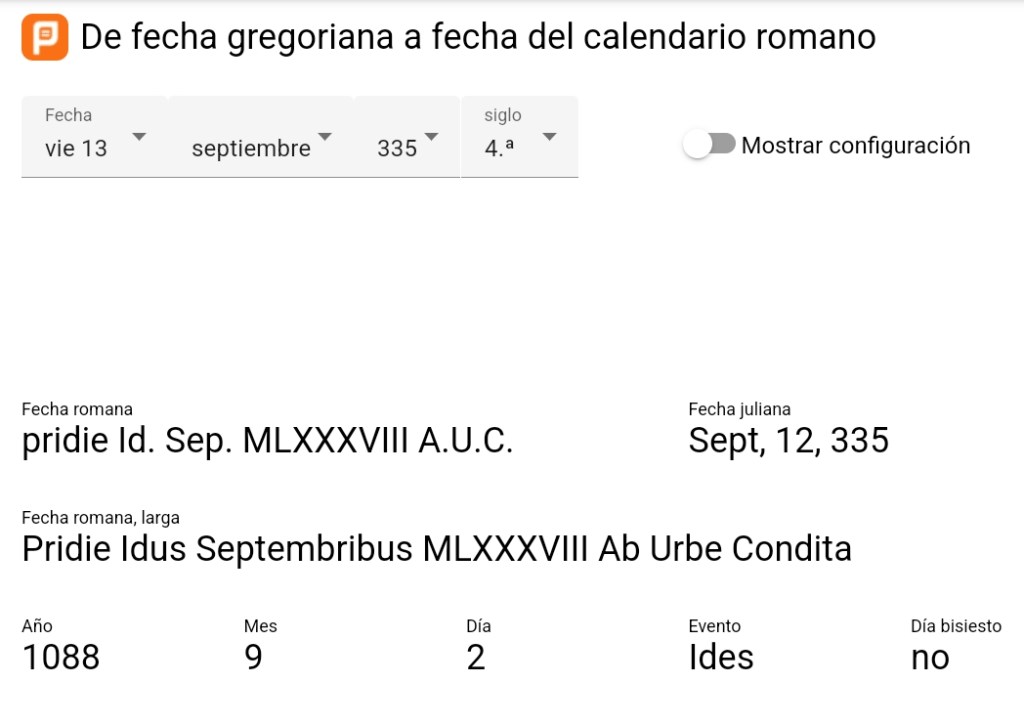The height and width of the screenshot is (725, 1024).
Task: Click the Evento field label
Action: [714, 626]
